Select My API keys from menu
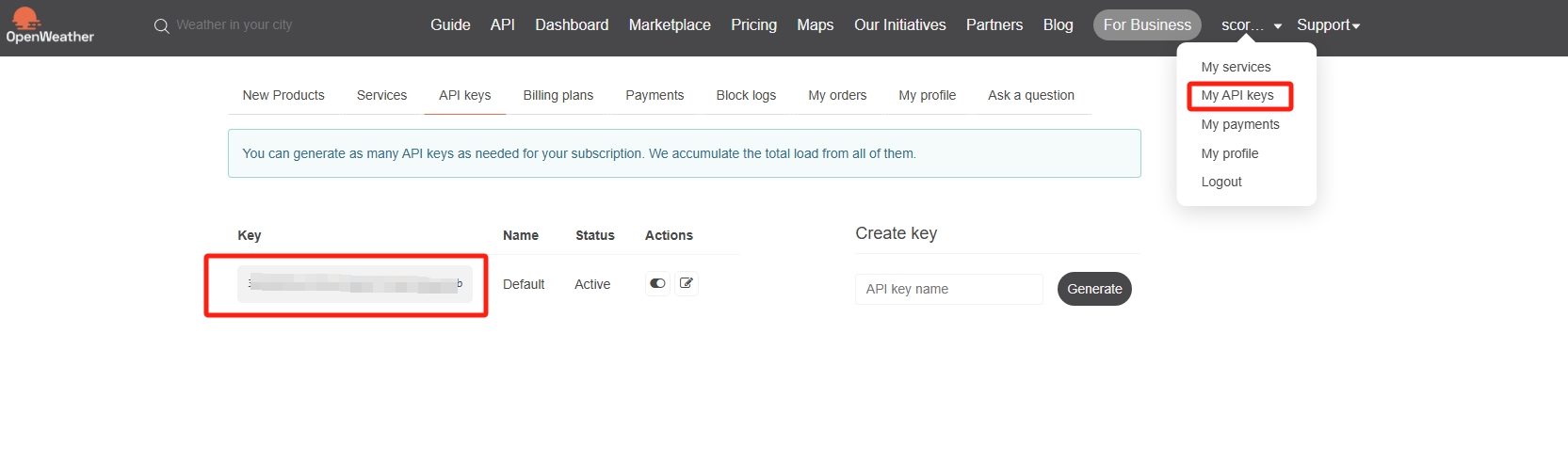 pyautogui.click(x=1237, y=95)
